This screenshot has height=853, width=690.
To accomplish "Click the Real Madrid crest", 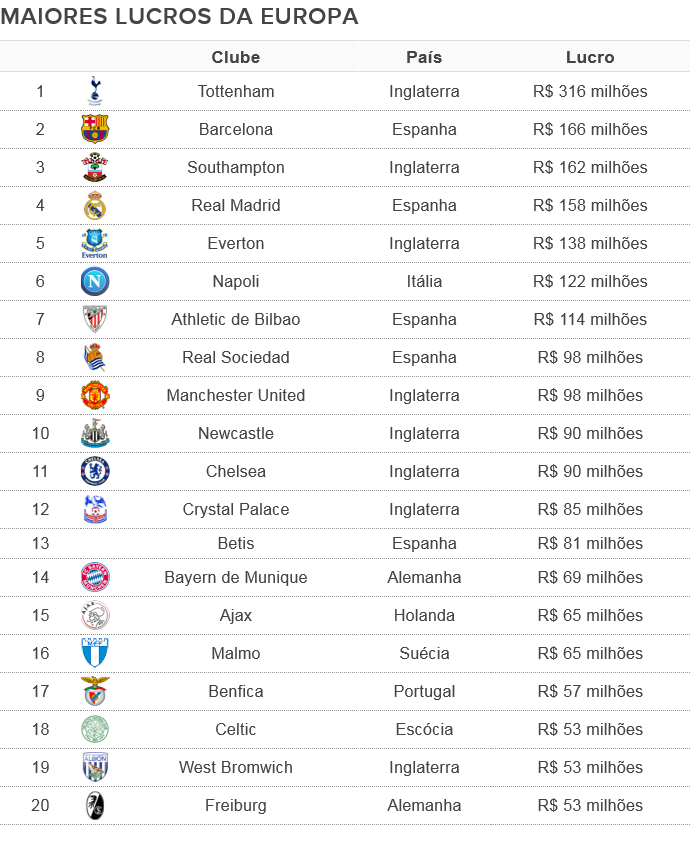I will click(x=95, y=205).
